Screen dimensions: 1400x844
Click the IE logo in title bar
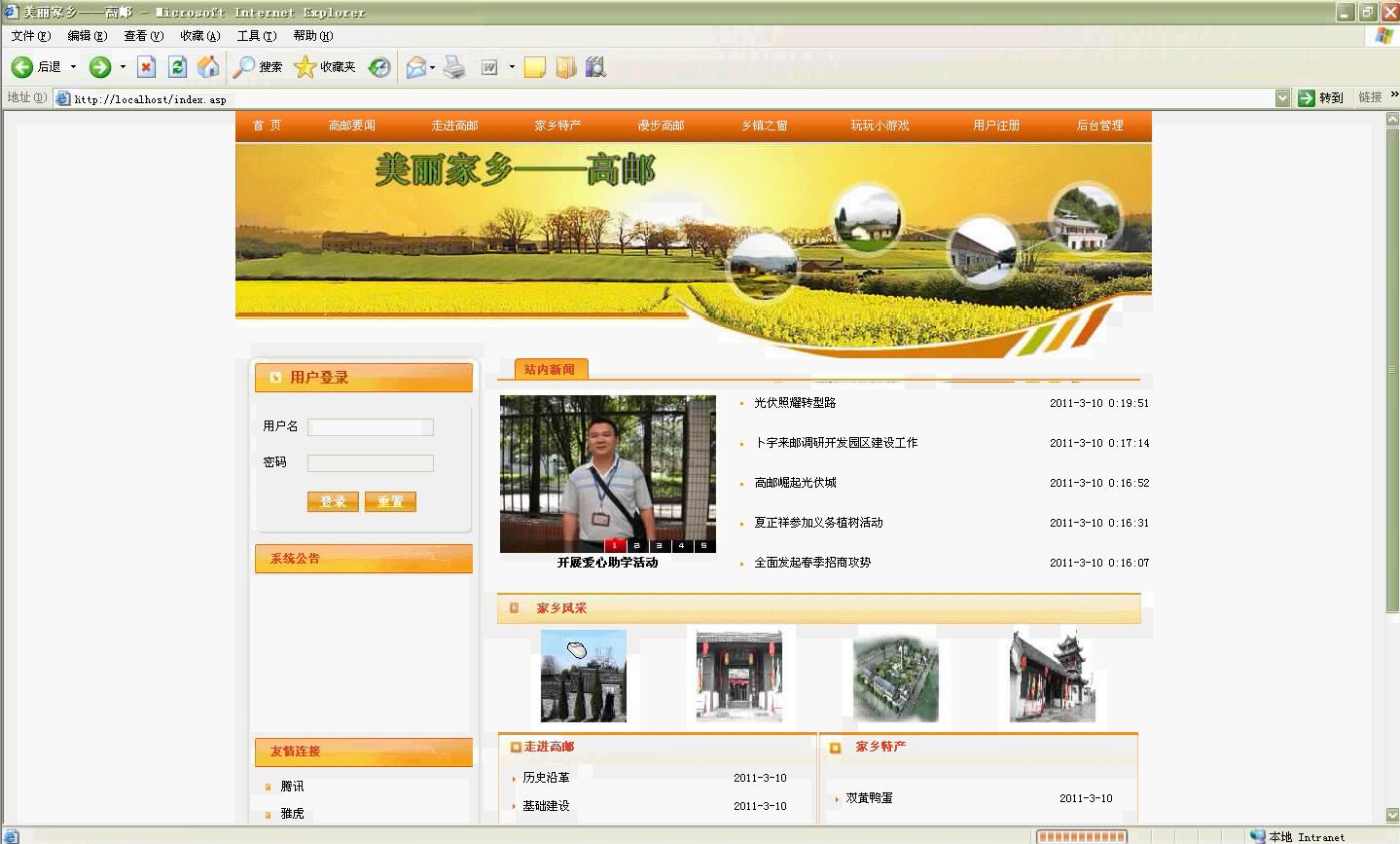(11, 12)
